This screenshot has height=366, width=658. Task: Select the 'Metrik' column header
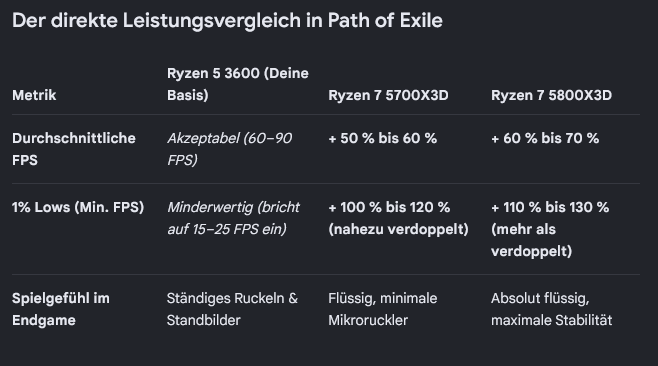pyautogui.click(x=34, y=95)
